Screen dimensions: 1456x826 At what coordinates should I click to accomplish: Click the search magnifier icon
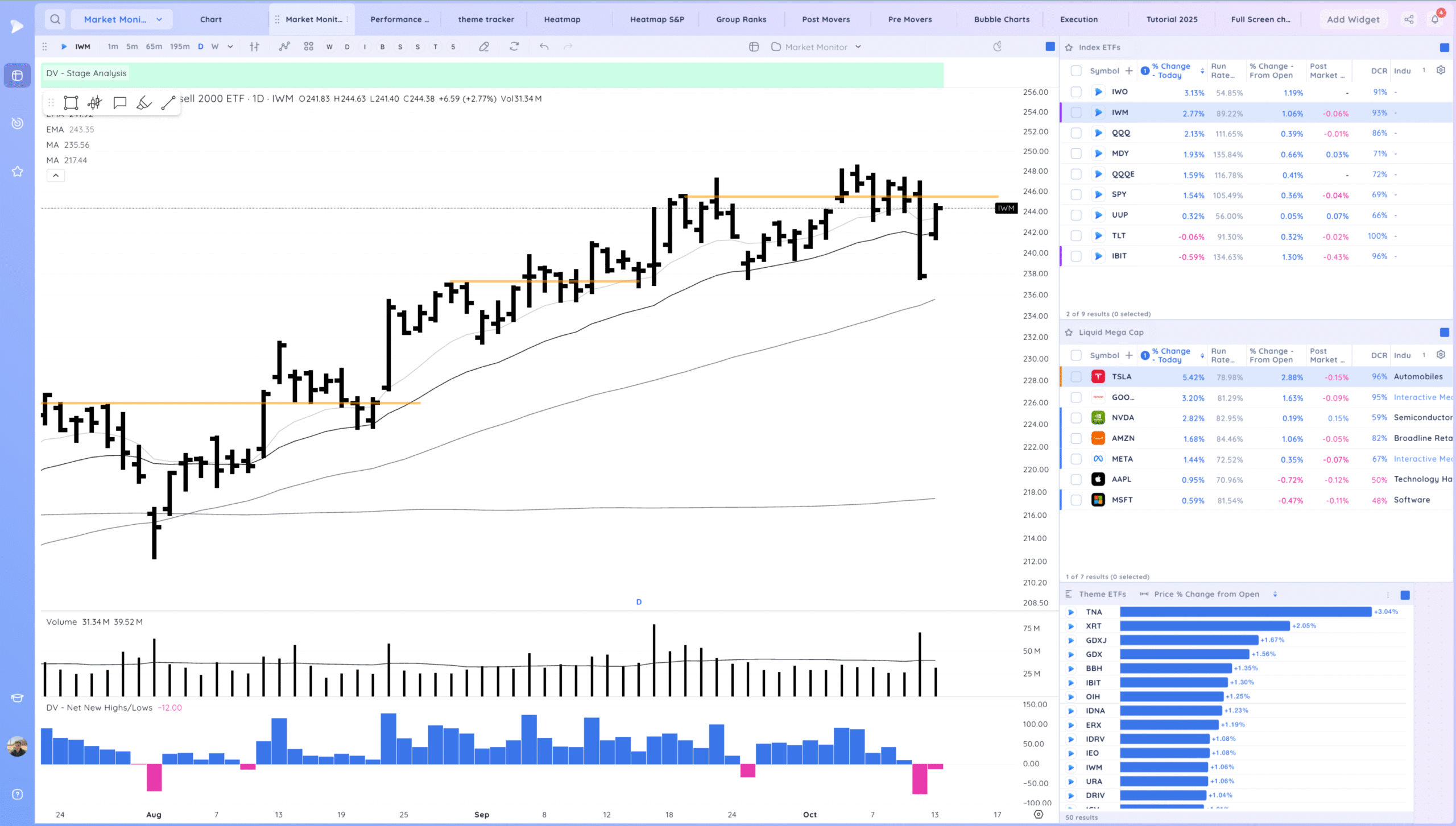(55, 19)
